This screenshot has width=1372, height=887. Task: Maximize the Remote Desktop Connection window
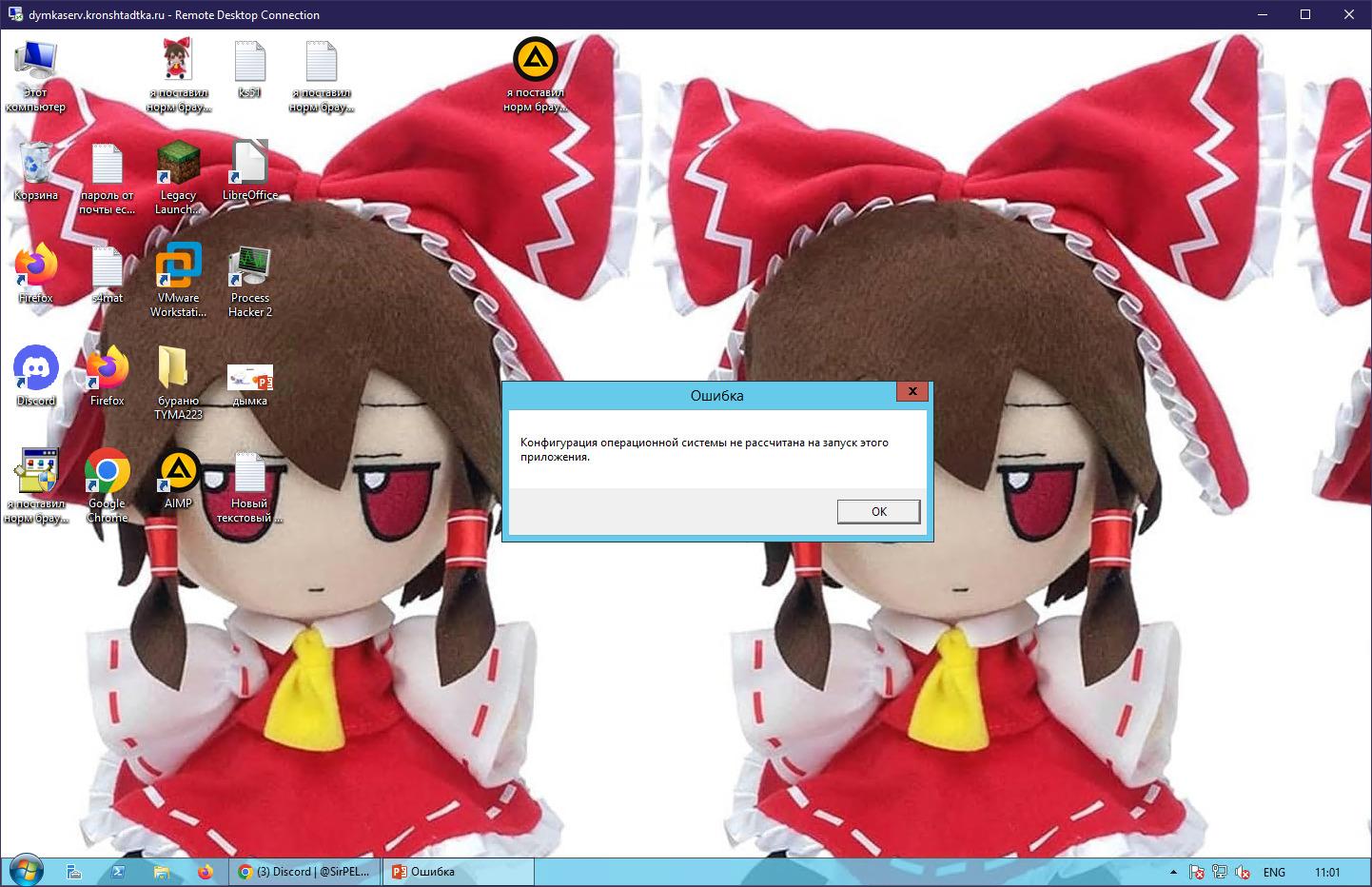pos(1305,14)
